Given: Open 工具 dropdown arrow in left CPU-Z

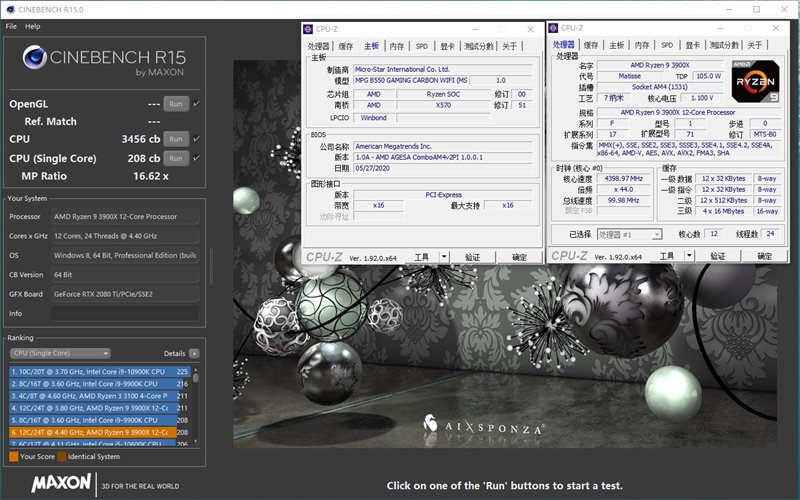Looking at the screenshot, I should [x=444, y=257].
